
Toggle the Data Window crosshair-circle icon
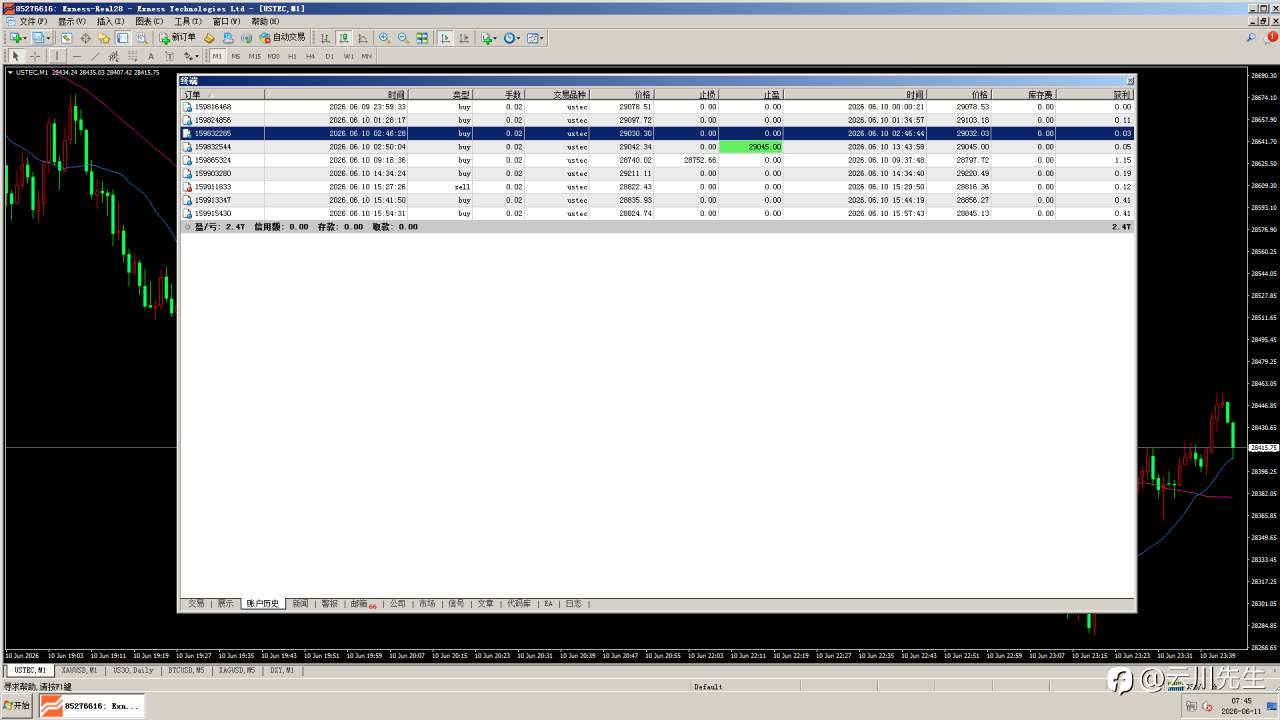pyautogui.click(x=85, y=38)
